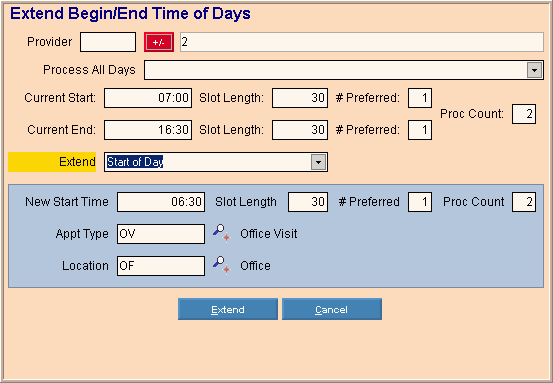Expand the Process All Days dropdown
The image size is (553, 383).
[534, 70]
